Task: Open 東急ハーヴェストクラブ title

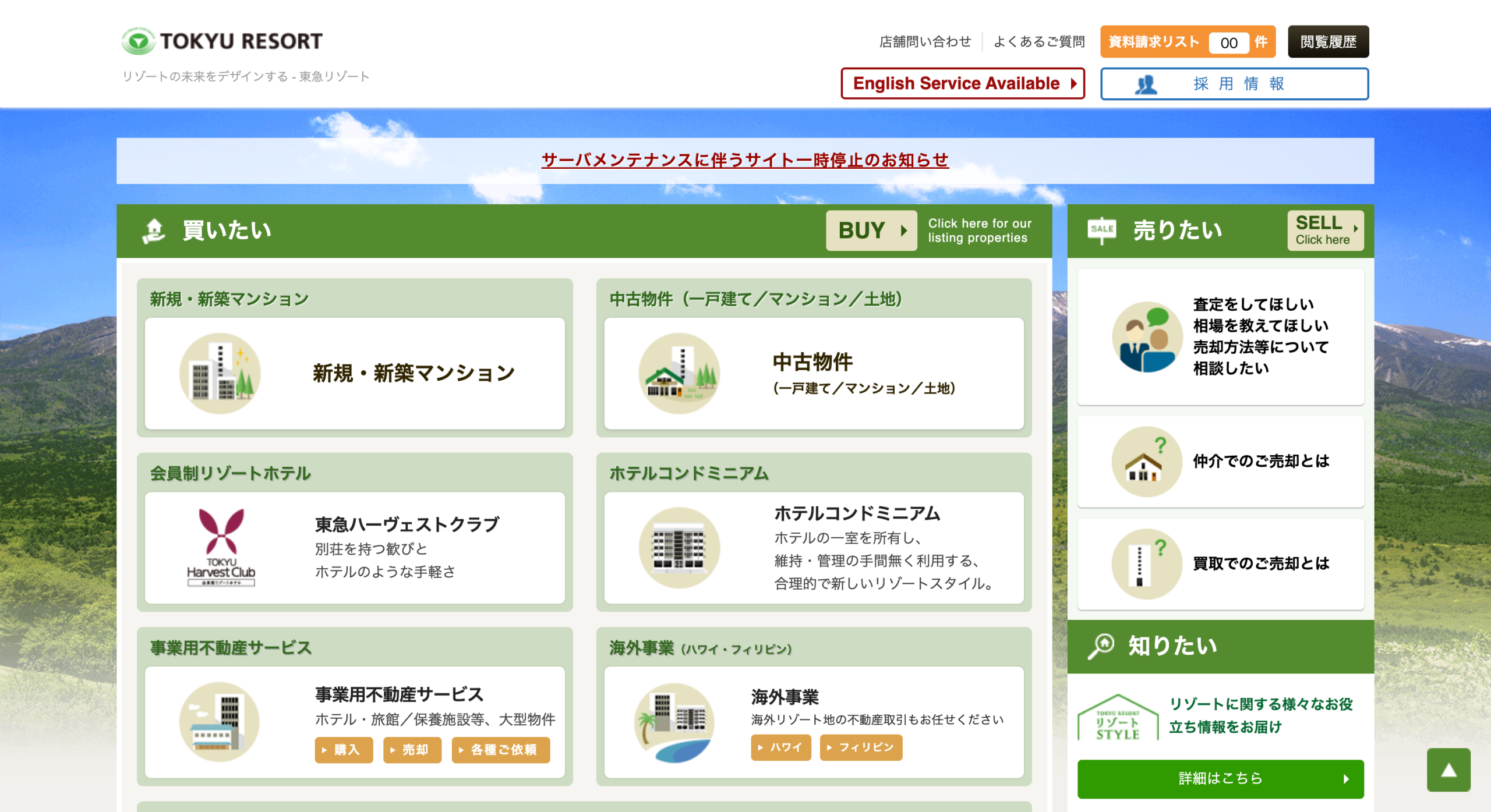Action: pos(407,524)
